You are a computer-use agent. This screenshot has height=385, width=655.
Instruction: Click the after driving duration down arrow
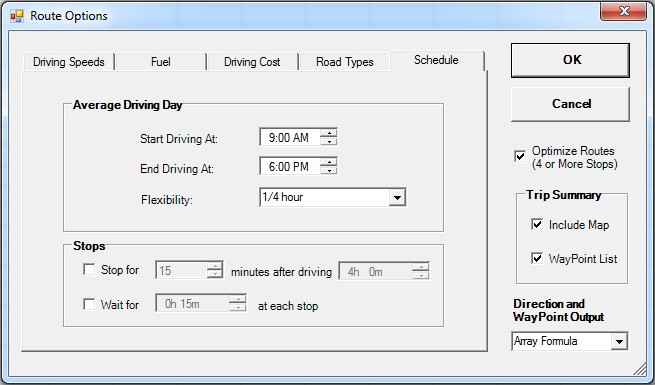421,275
